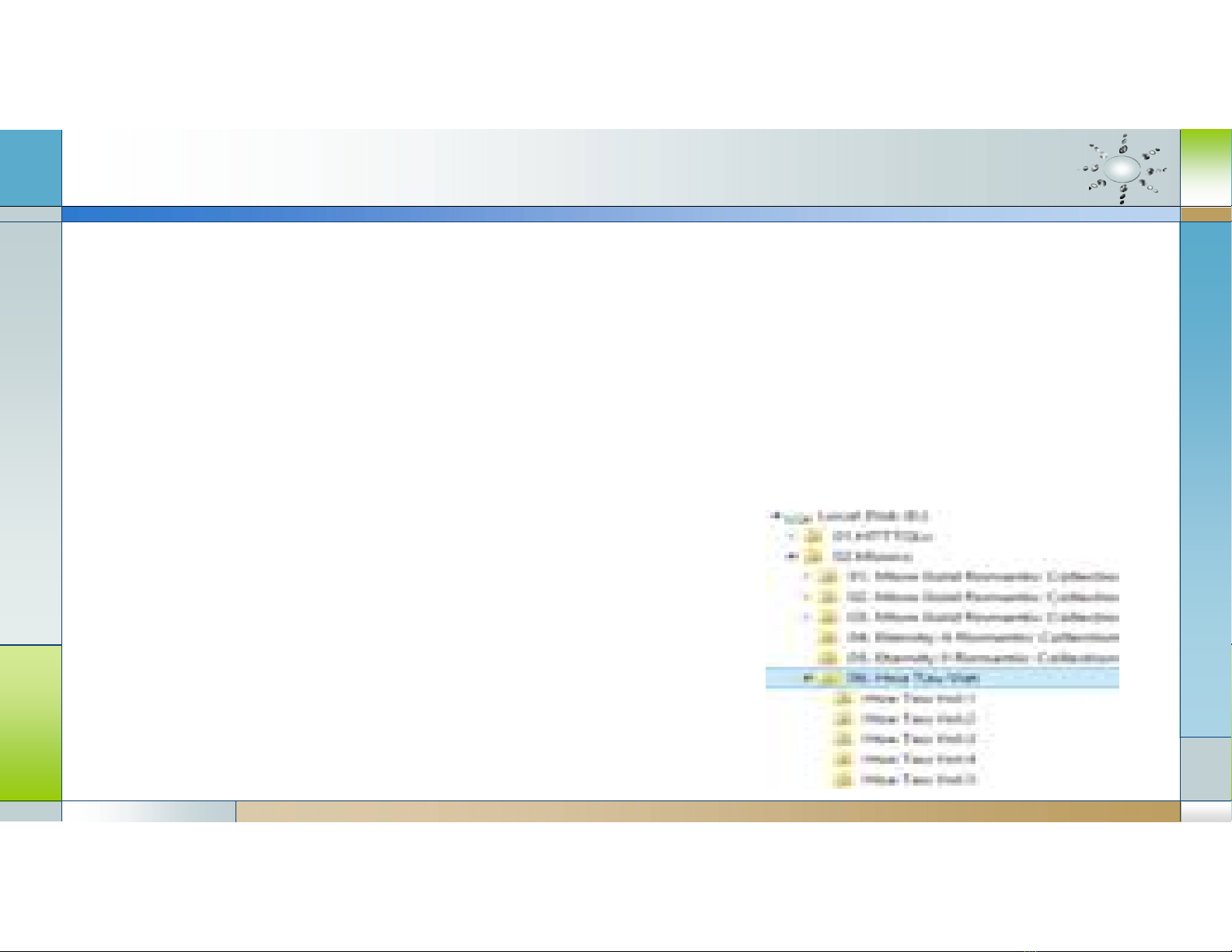1232x952 pixels.
Task: Click the folder icon for Hoa Tau Vol.5
Action: click(x=843, y=779)
